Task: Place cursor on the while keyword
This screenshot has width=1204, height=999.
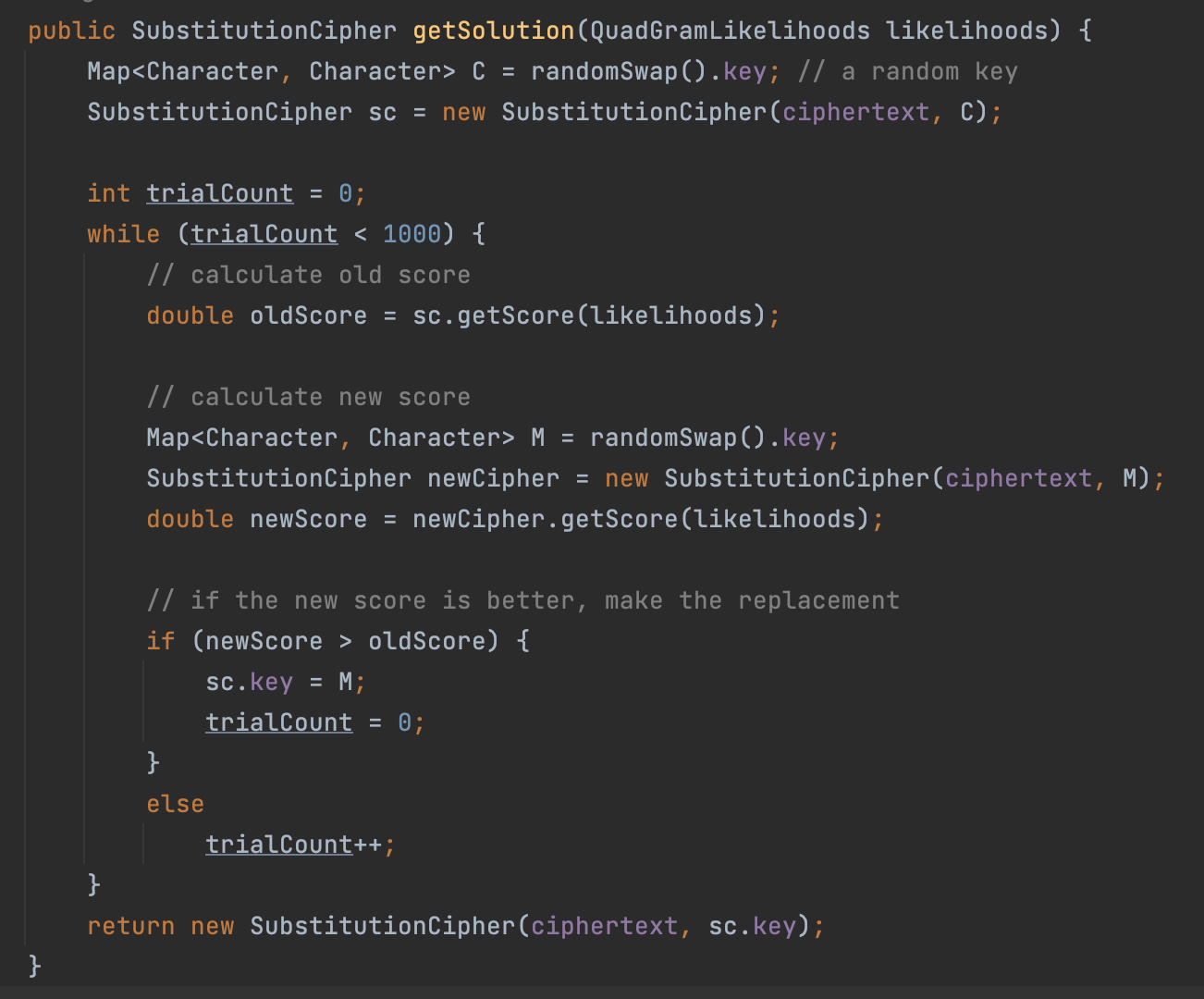Action: pyautogui.click(x=123, y=234)
